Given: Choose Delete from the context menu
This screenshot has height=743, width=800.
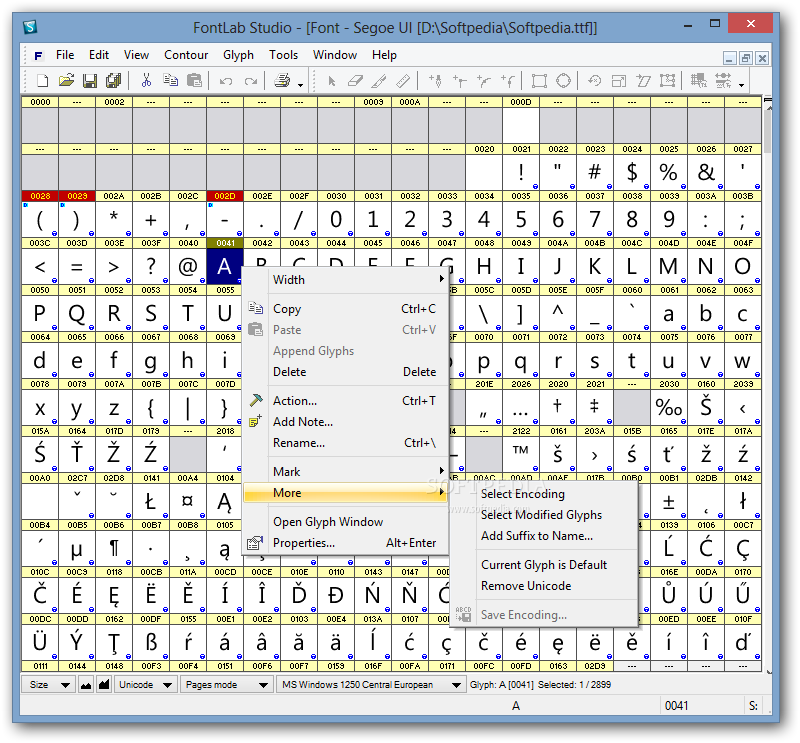Looking at the screenshot, I should point(345,372).
